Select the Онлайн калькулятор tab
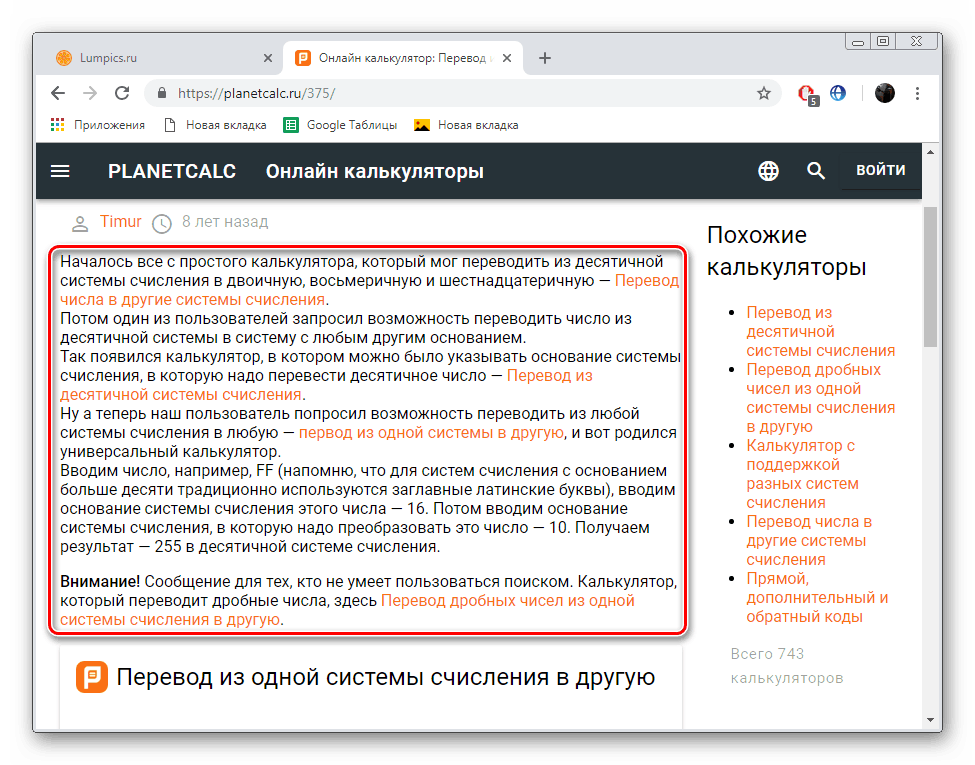Viewport: 975px width, 765px height. point(402,58)
